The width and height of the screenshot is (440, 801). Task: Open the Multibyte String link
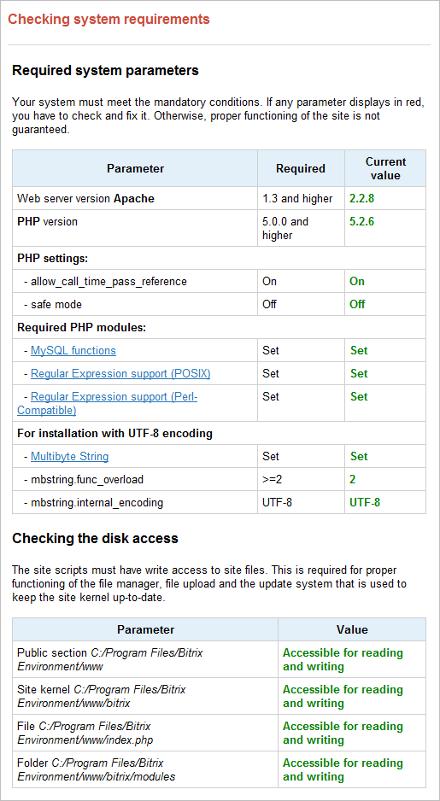pyautogui.click(x=70, y=456)
